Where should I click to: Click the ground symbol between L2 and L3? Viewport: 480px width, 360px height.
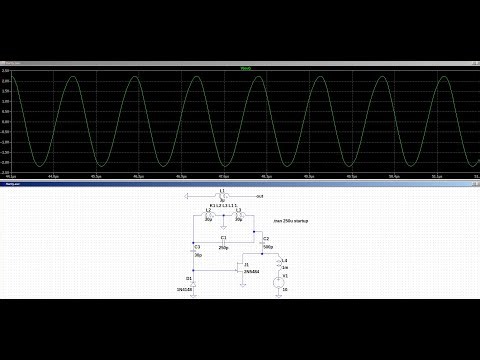pyautogui.click(x=224, y=227)
